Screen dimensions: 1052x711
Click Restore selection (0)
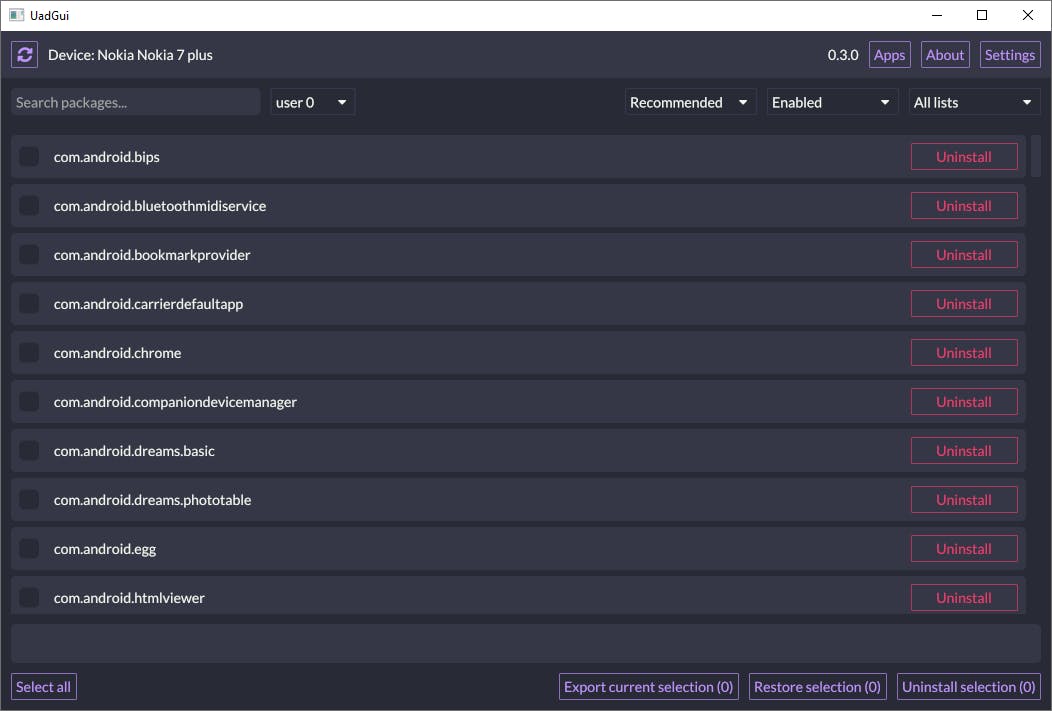[817, 687]
